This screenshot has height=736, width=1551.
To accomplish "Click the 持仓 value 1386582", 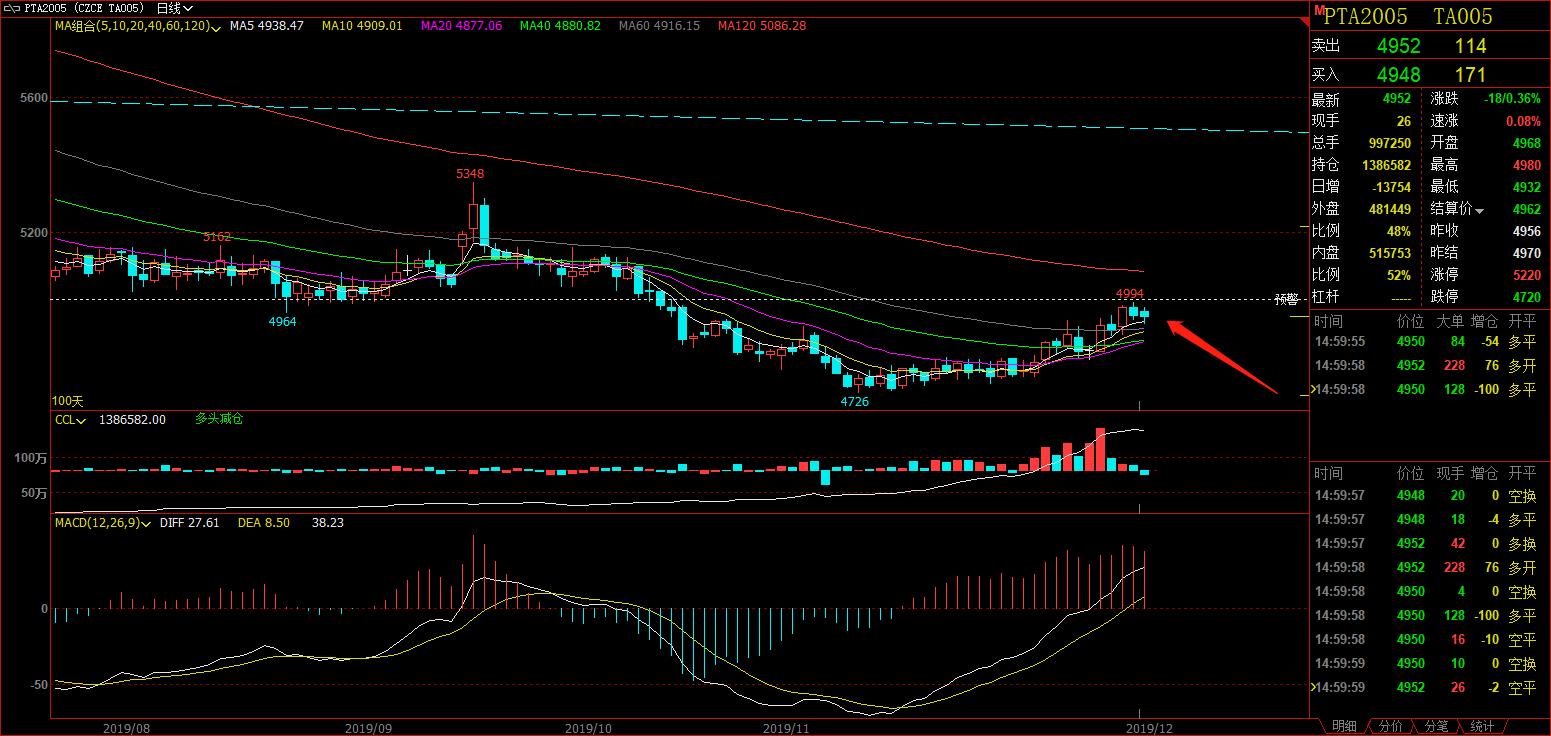I will tap(1386, 166).
